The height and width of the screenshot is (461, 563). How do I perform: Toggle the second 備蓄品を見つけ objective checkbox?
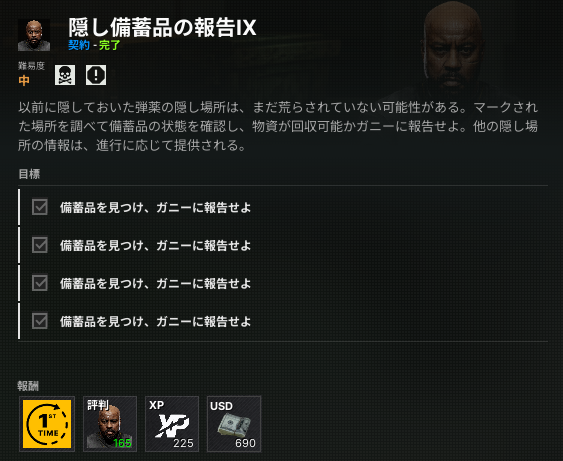pos(39,245)
